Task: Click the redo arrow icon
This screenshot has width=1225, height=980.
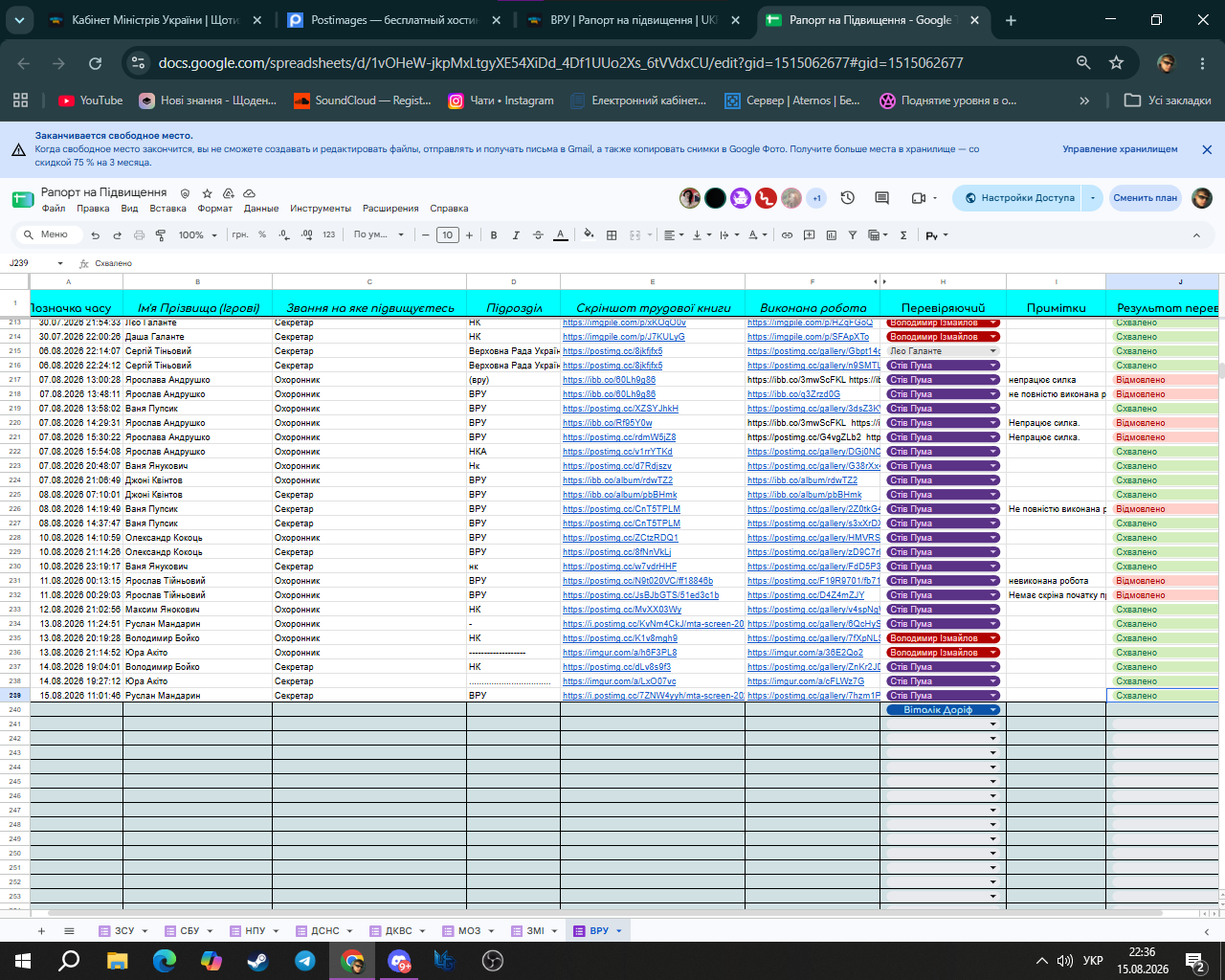Action: (117, 235)
